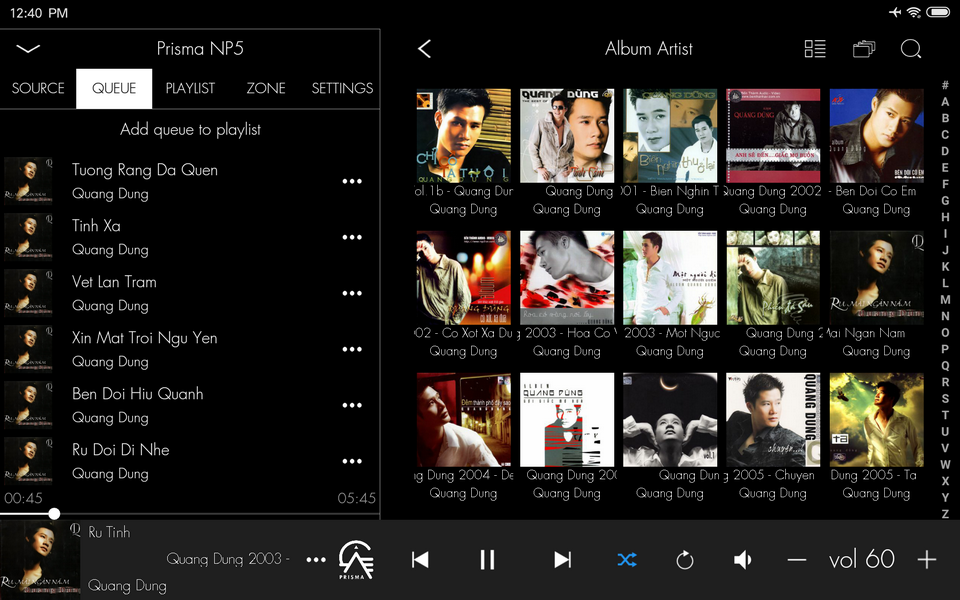
Task: Open album Co Xot Xa Dua
Action: tap(463, 278)
